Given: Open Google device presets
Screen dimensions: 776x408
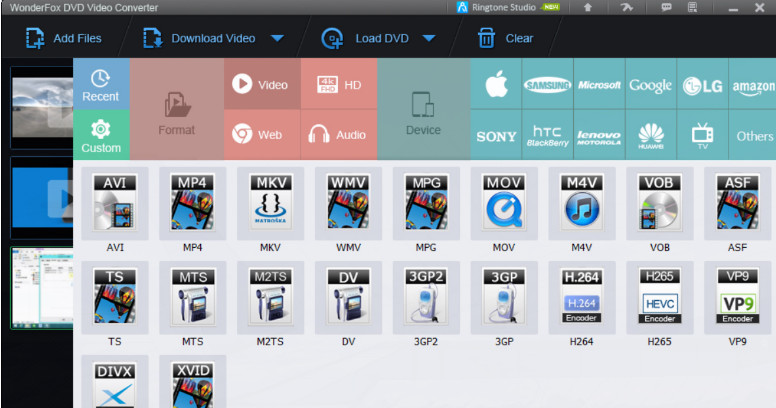Looking at the screenshot, I should click(x=651, y=84).
